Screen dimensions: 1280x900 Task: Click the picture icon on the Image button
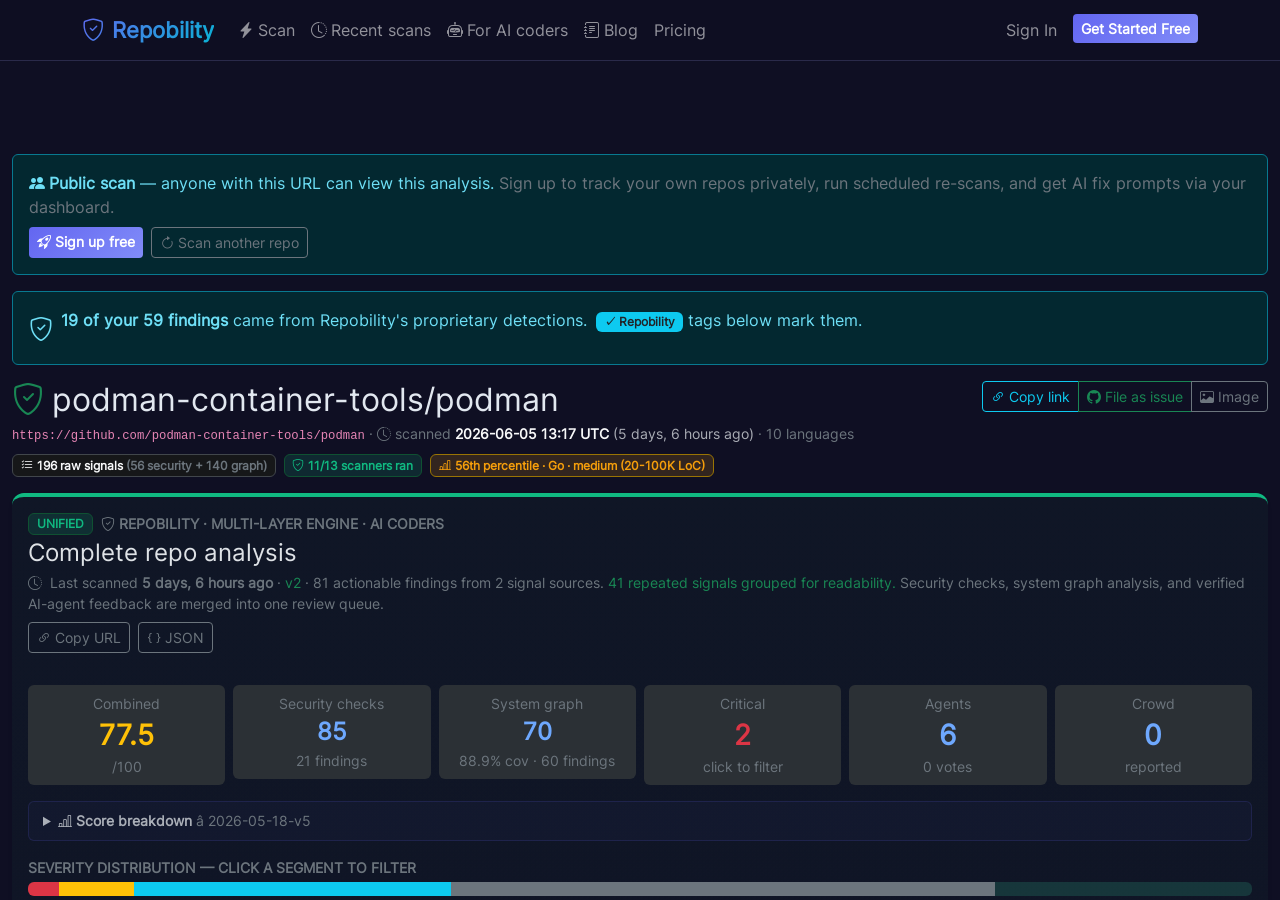click(x=1207, y=397)
